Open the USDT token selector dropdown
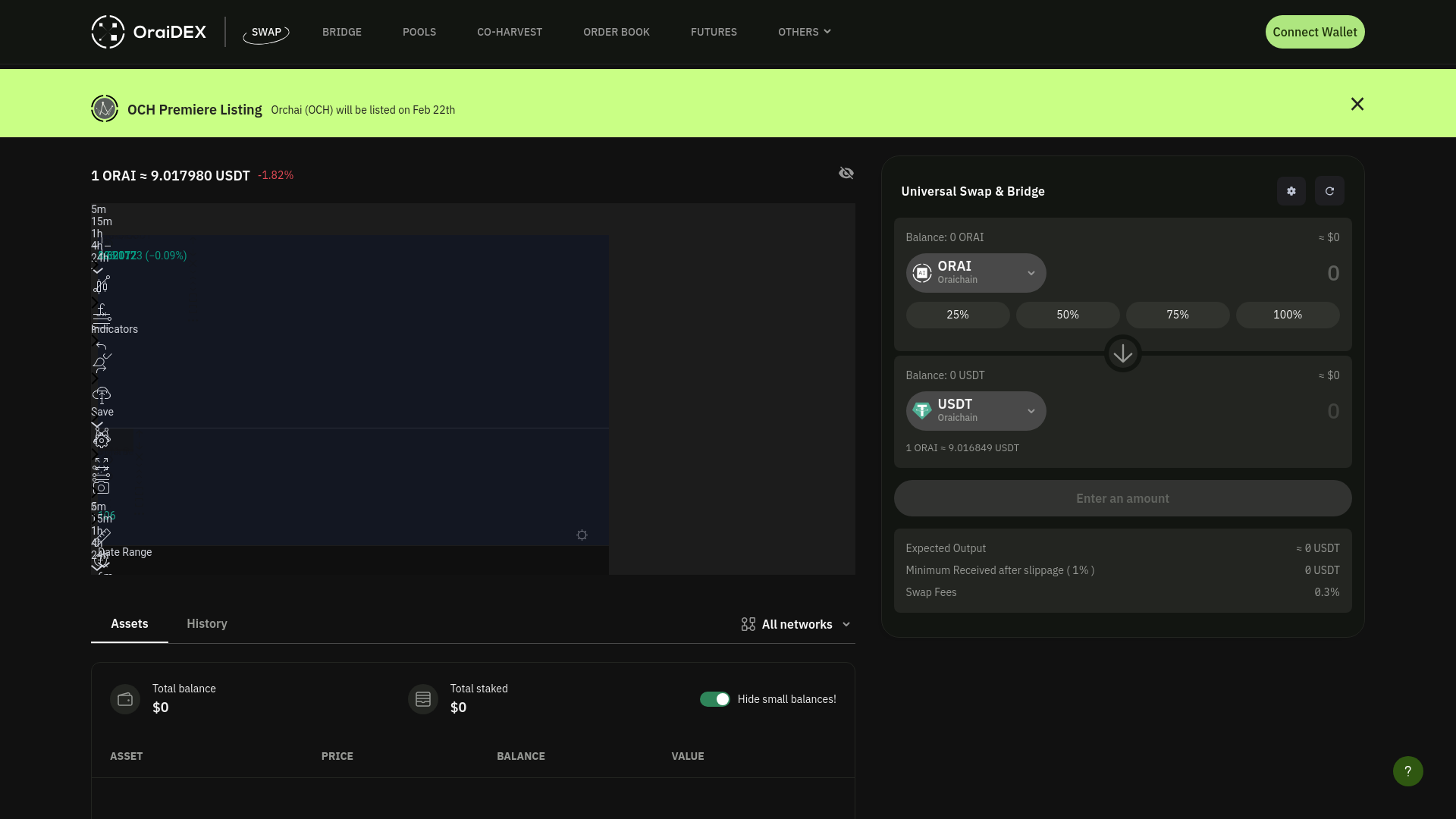 click(x=976, y=411)
